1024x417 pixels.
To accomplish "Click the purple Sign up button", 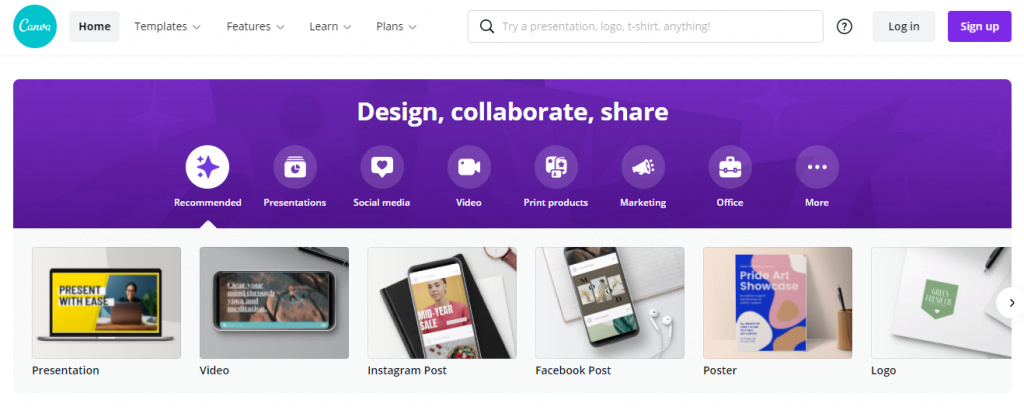I will [x=980, y=27].
